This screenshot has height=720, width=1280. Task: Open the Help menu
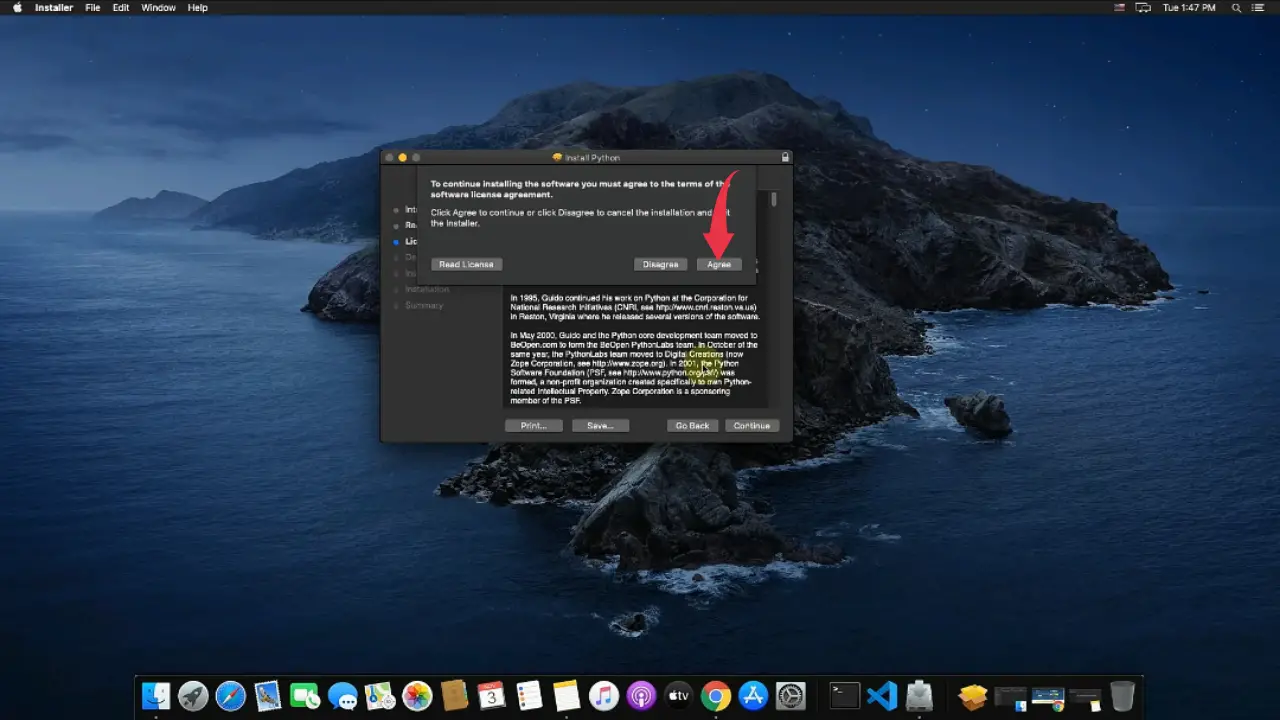(x=198, y=7)
